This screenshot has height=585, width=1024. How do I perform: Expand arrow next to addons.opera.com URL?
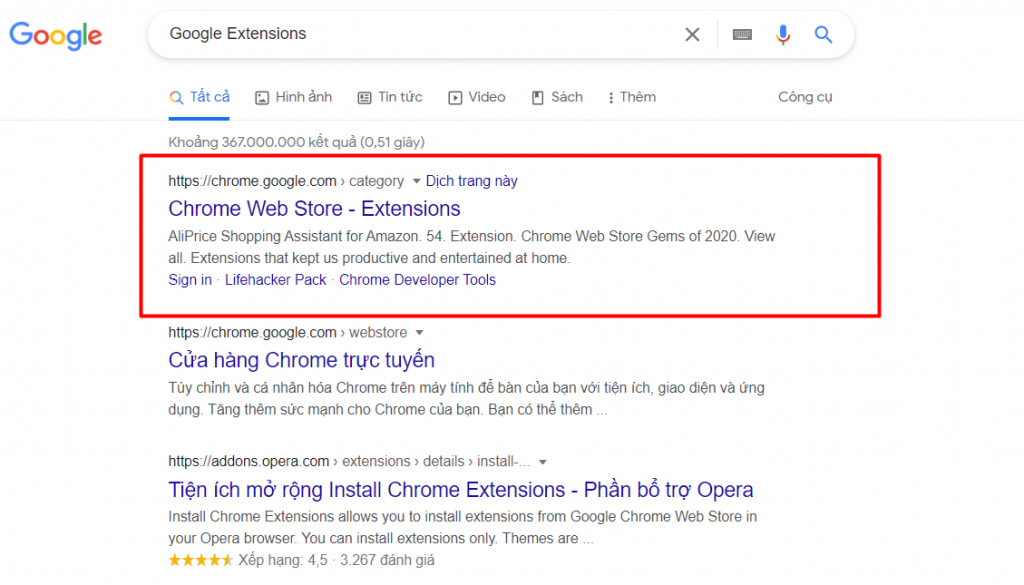point(543,462)
